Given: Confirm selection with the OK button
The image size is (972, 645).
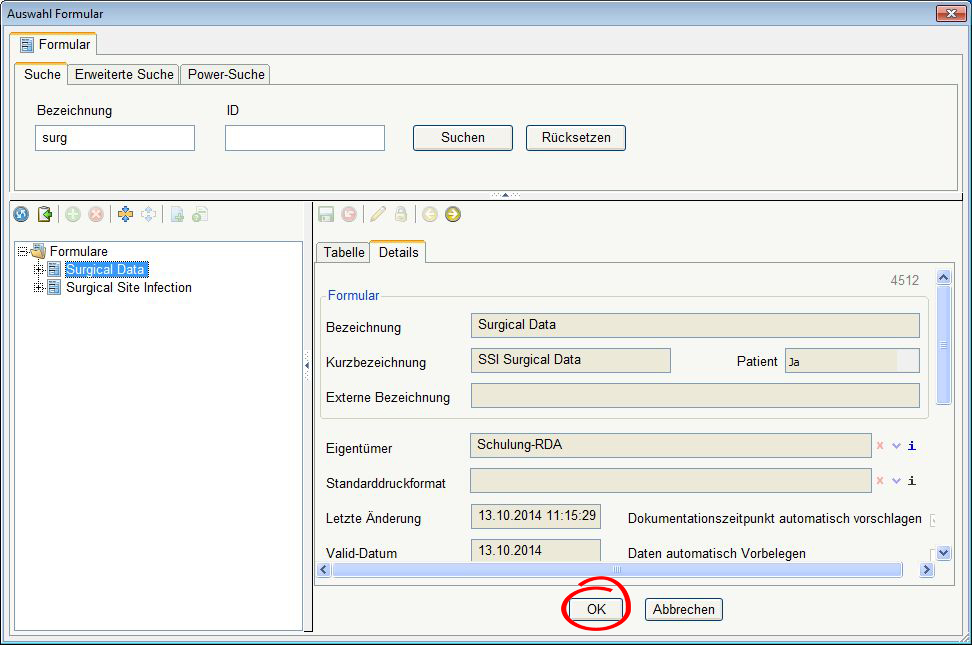Looking at the screenshot, I should pyautogui.click(x=596, y=609).
